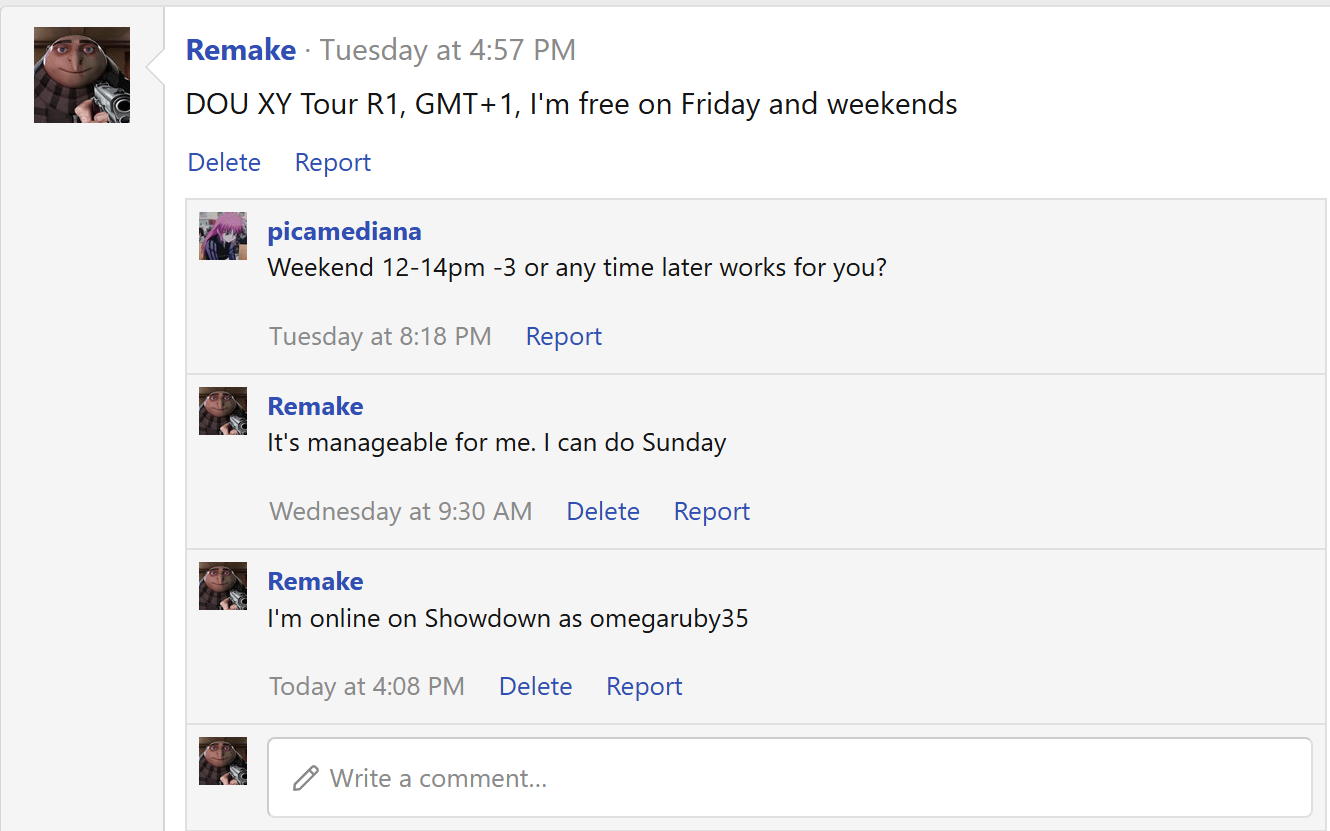The height and width of the screenshot is (831, 1330).
Task: Open Remake's username on the Sunday comment
Action: (x=316, y=406)
